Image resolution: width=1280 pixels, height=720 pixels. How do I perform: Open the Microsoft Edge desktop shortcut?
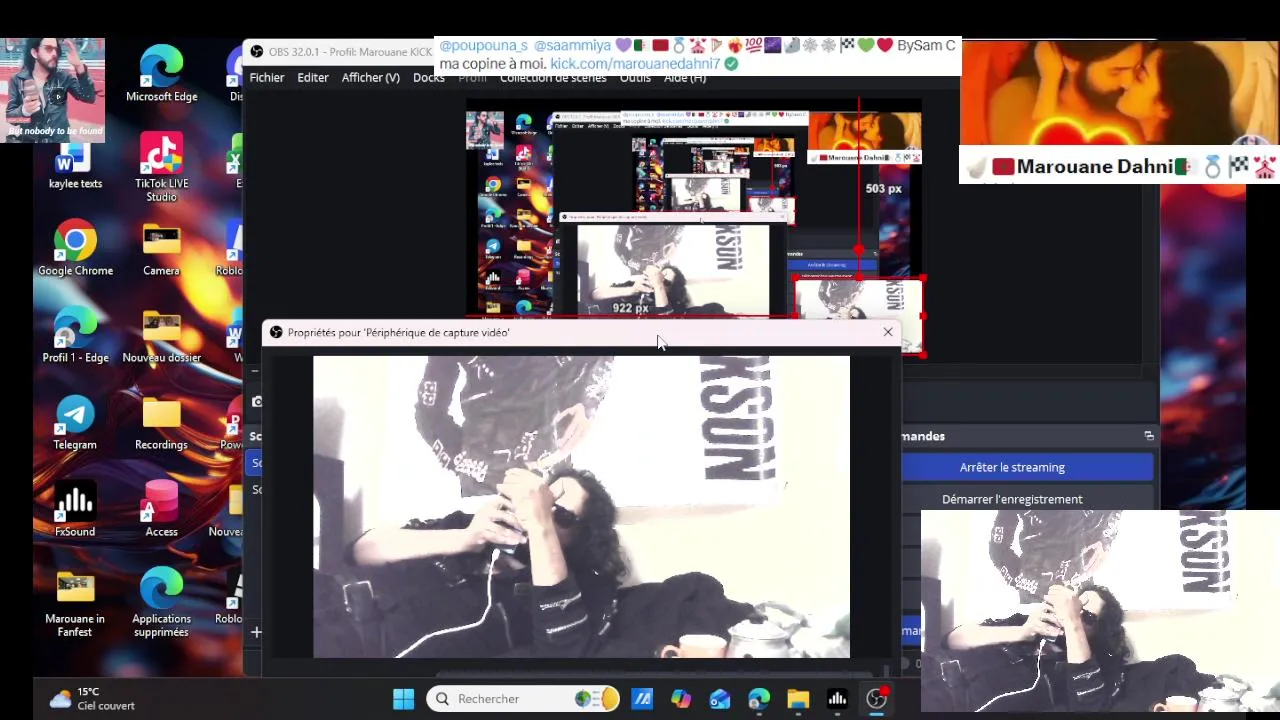coord(161,74)
